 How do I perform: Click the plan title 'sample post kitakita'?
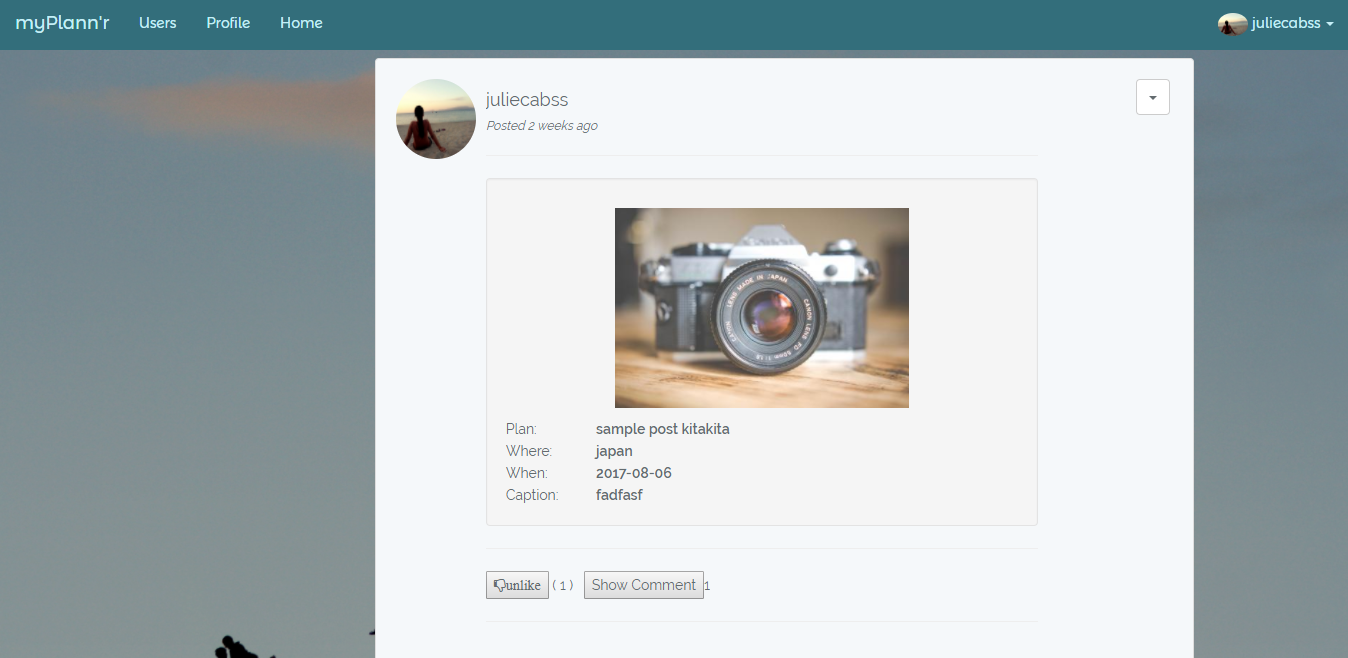click(662, 429)
